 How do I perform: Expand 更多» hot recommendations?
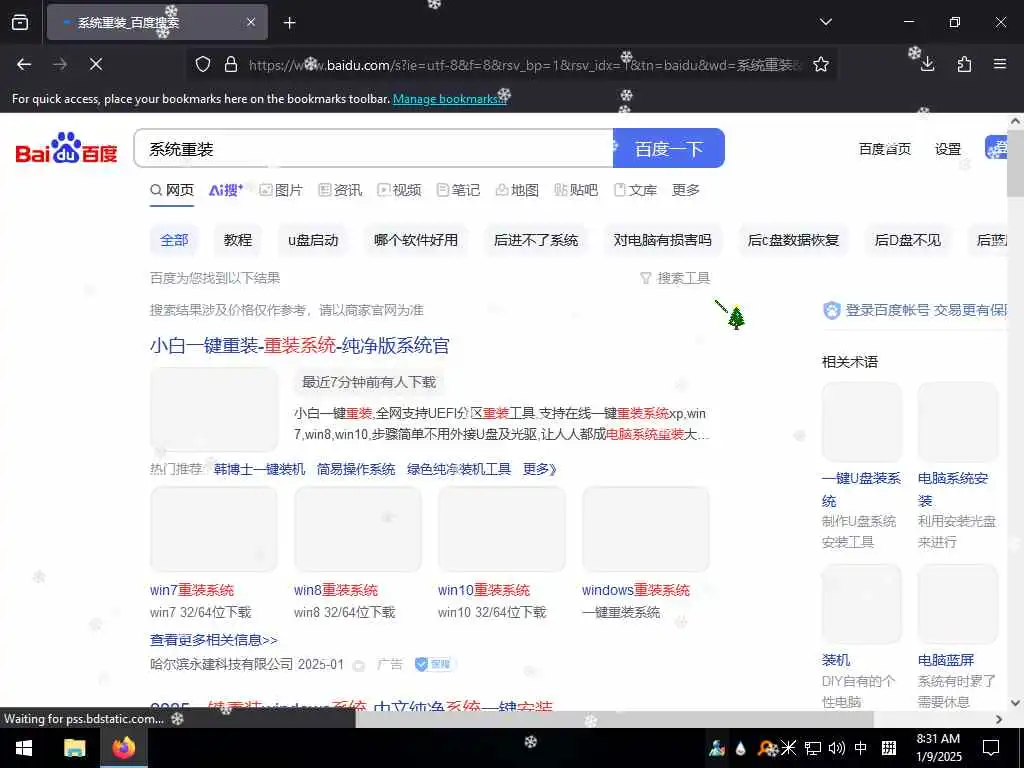pyautogui.click(x=540, y=469)
